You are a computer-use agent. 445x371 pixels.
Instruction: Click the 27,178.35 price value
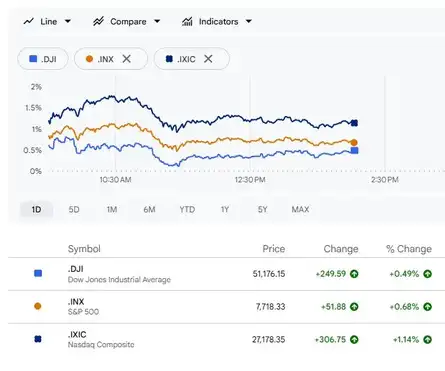coord(268,340)
